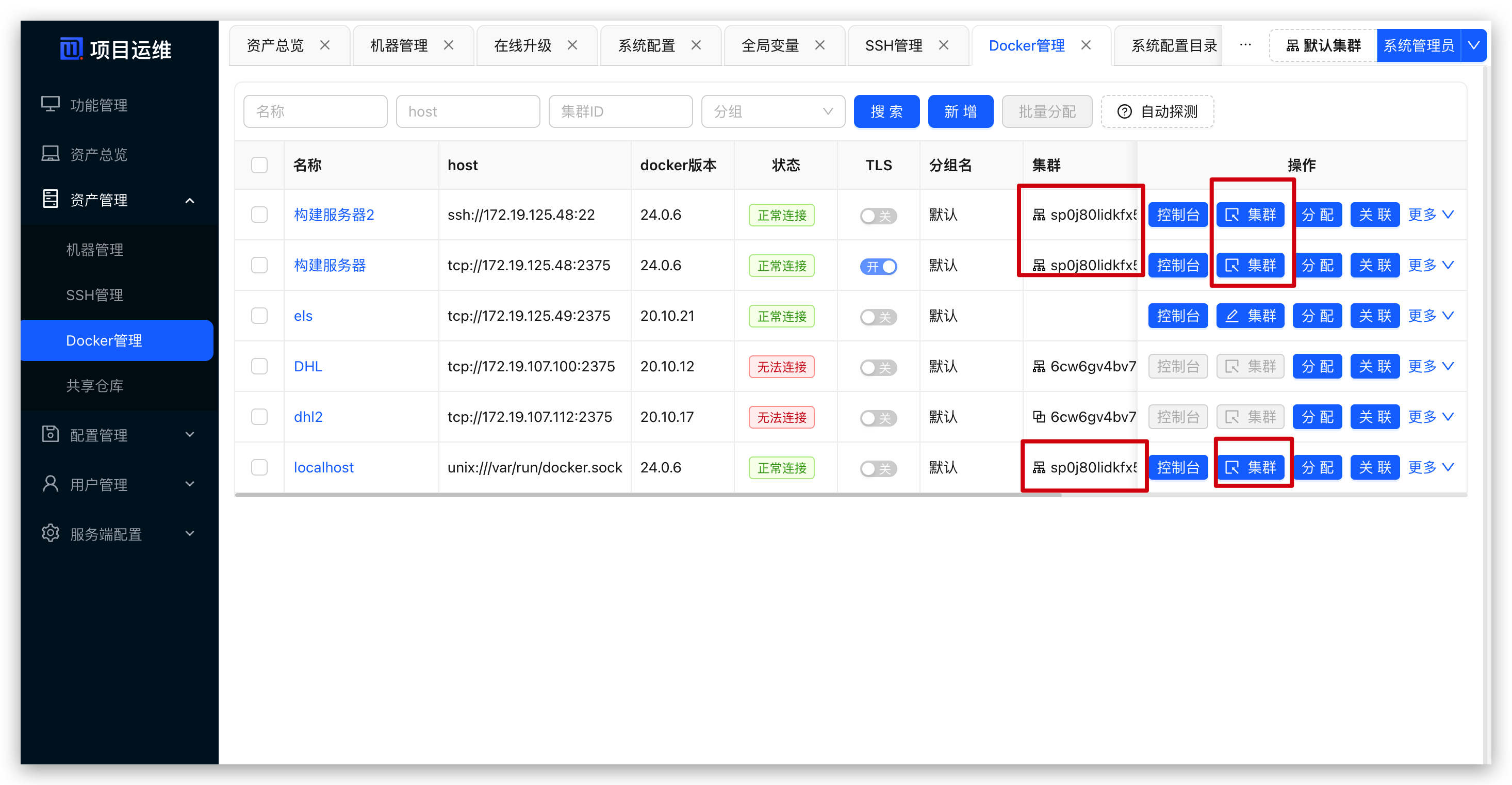Select 共享仓库 in sidebar menu

pyautogui.click(x=95, y=386)
